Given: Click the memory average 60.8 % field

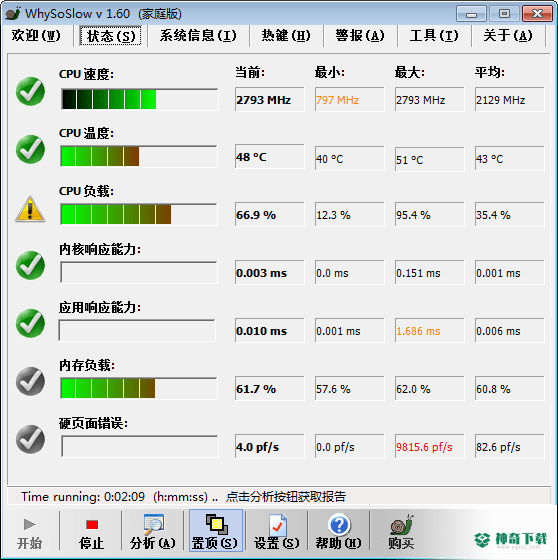Looking at the screenshot, I should [x=510, y=389].
